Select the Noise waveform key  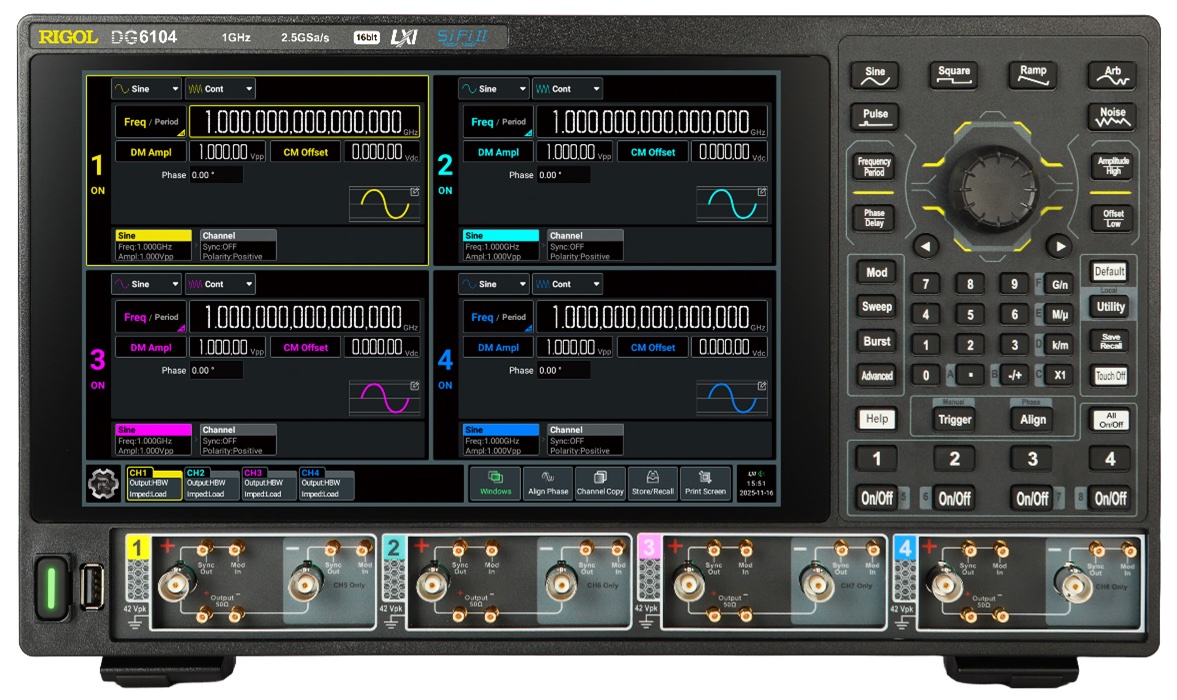[1112, 116]
